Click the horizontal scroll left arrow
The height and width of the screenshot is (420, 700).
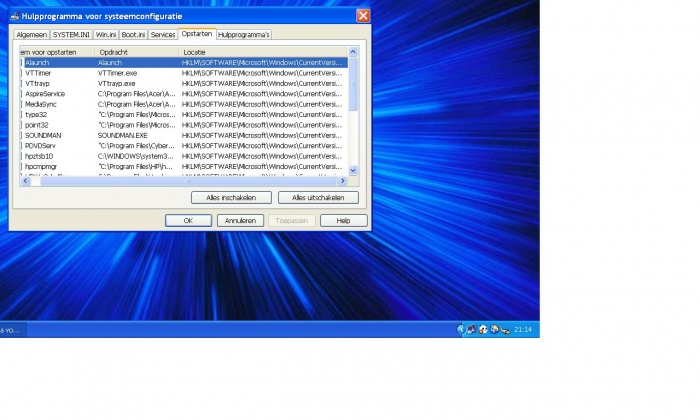pyautogui.click(x=25, y=181)
